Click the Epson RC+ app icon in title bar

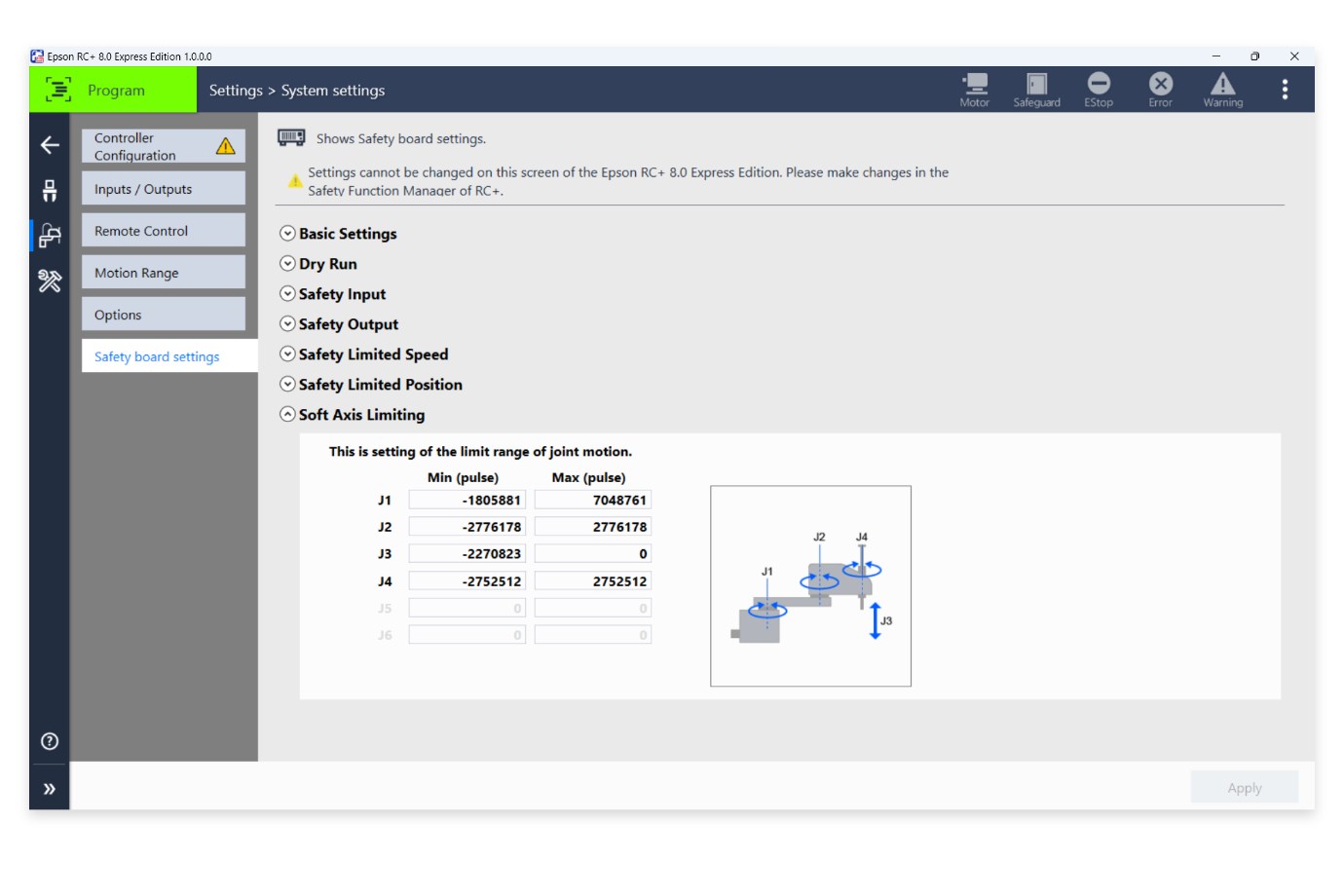[x=37, y=56]
